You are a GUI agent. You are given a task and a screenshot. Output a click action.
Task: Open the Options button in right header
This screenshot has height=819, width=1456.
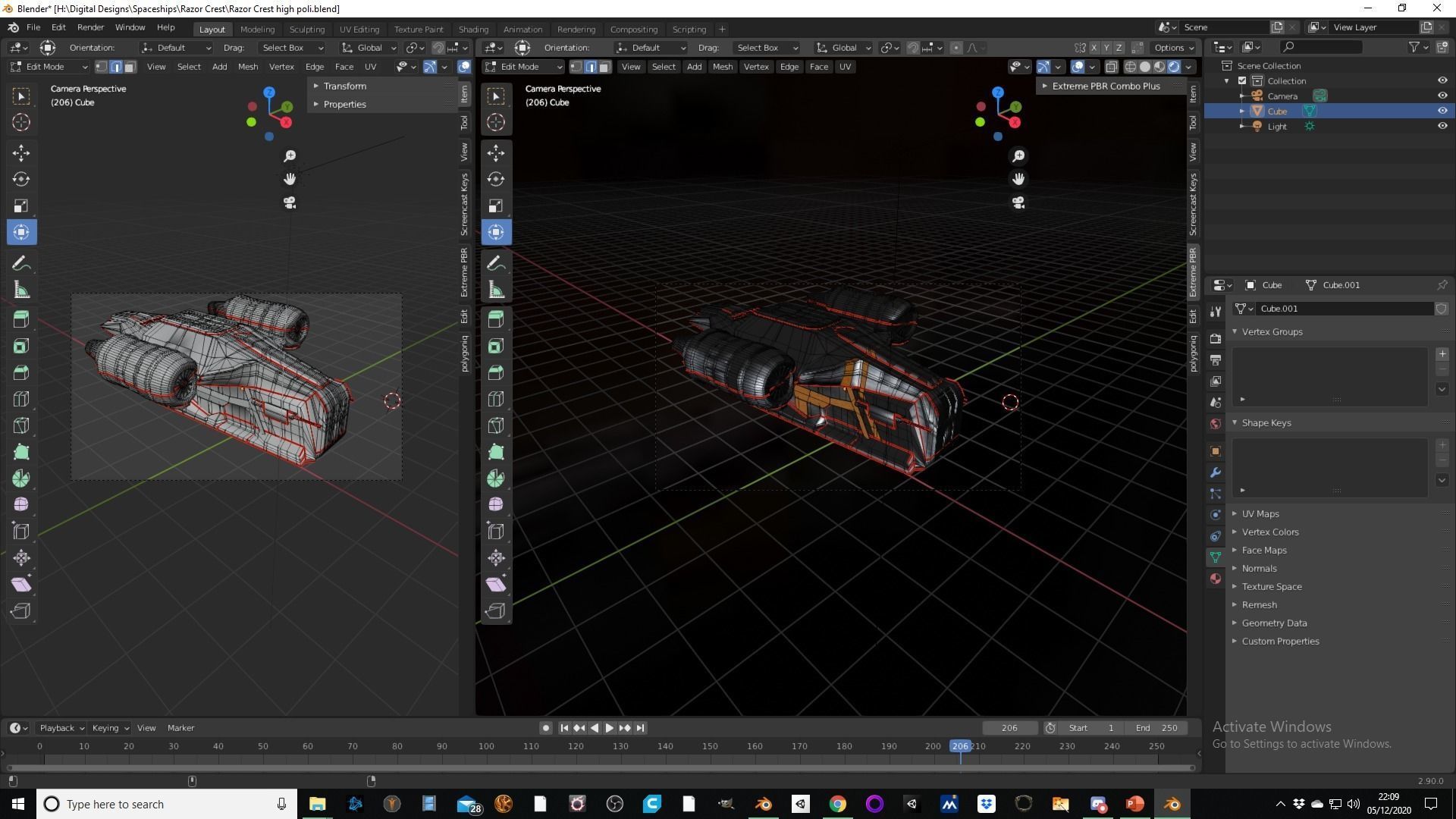tap(1175, 48)
